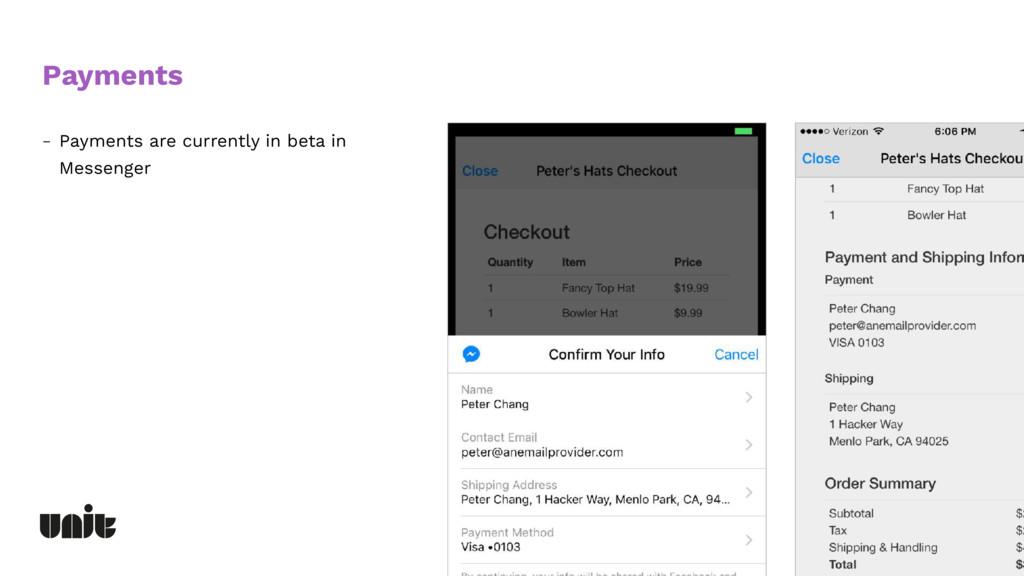Click the $19.99 price cell
This screenshot has height=576, width=1024.
691,288
